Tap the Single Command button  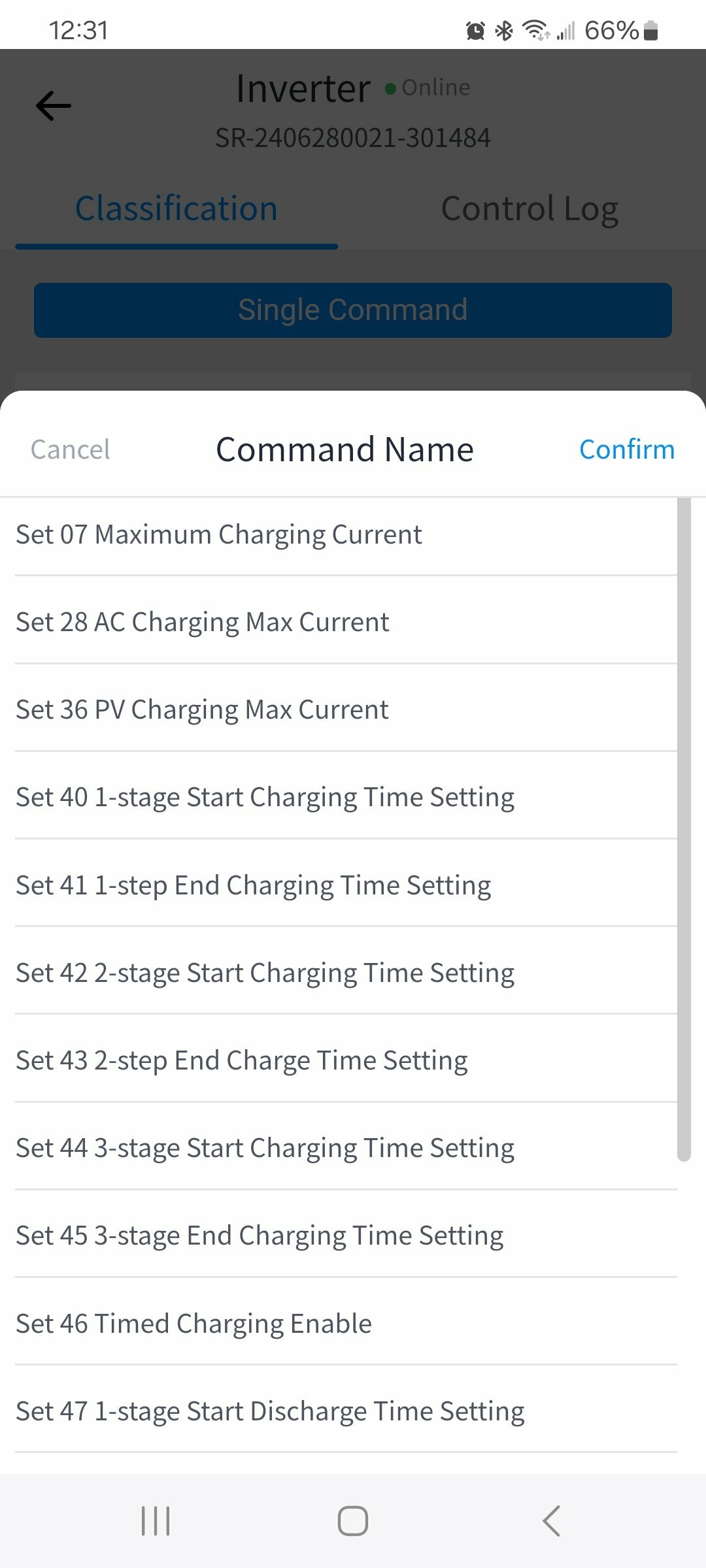click(353, 310)
